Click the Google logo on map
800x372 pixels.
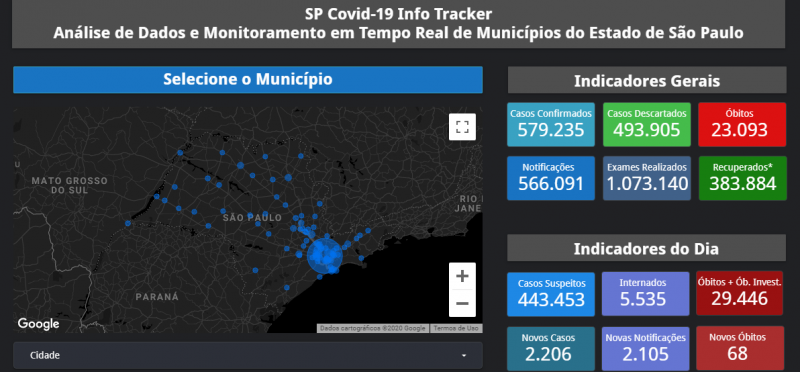point(38,324)
